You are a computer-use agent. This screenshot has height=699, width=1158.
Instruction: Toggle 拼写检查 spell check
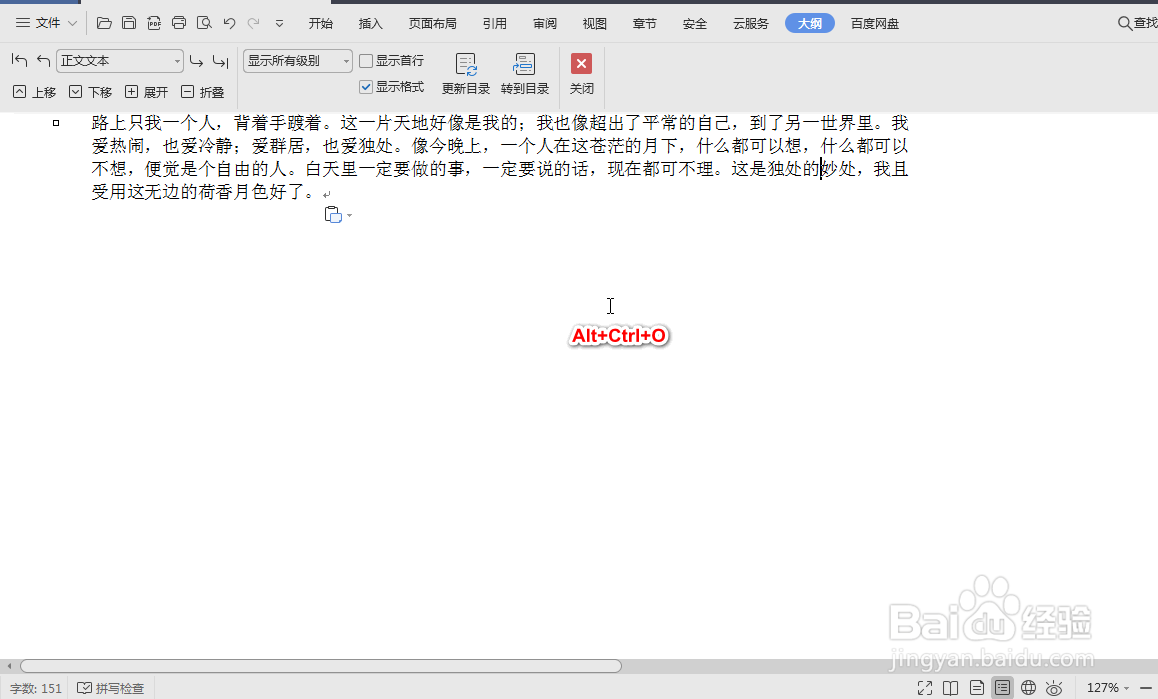click(x=111, y=688)
